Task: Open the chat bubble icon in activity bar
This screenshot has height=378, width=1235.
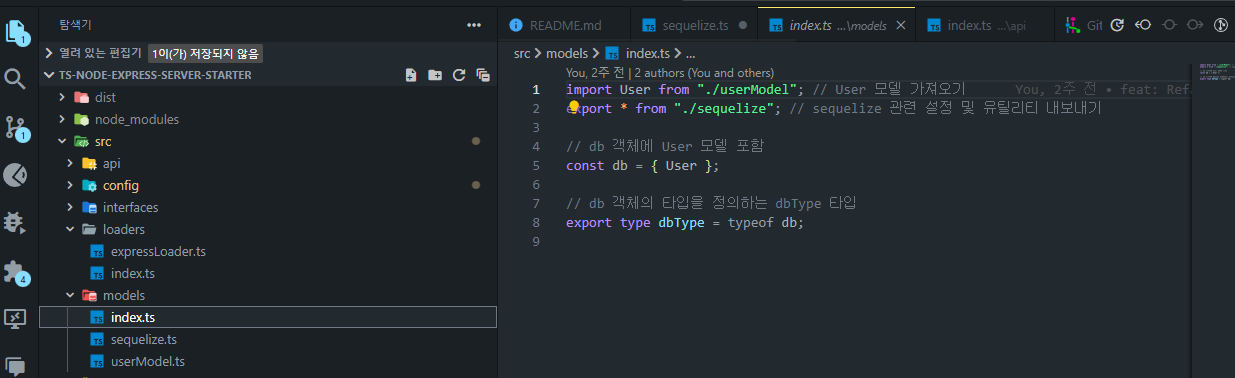Action: 15,366
